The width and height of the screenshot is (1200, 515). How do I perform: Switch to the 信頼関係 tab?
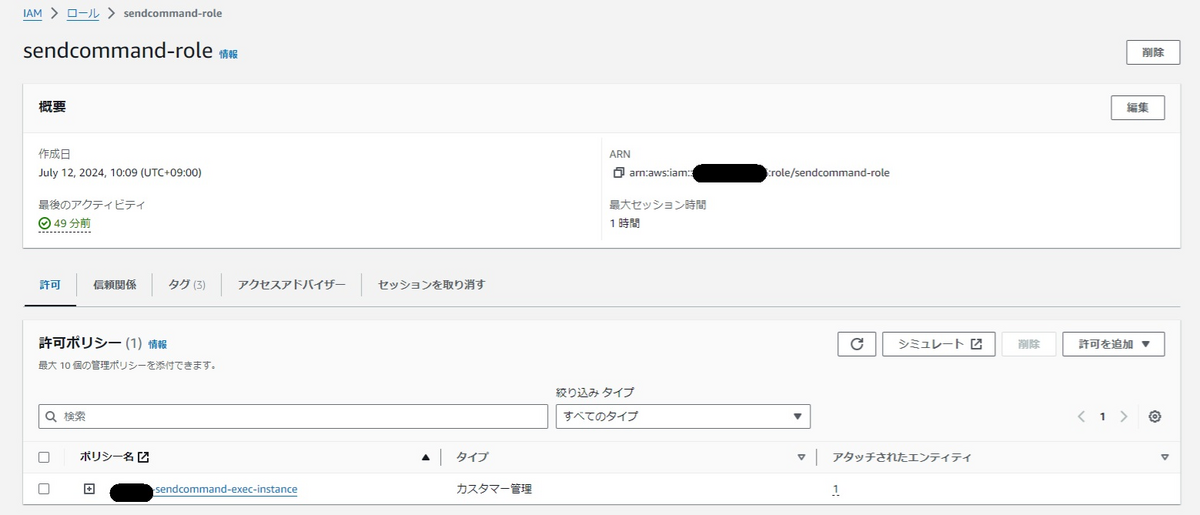[114, 285]
